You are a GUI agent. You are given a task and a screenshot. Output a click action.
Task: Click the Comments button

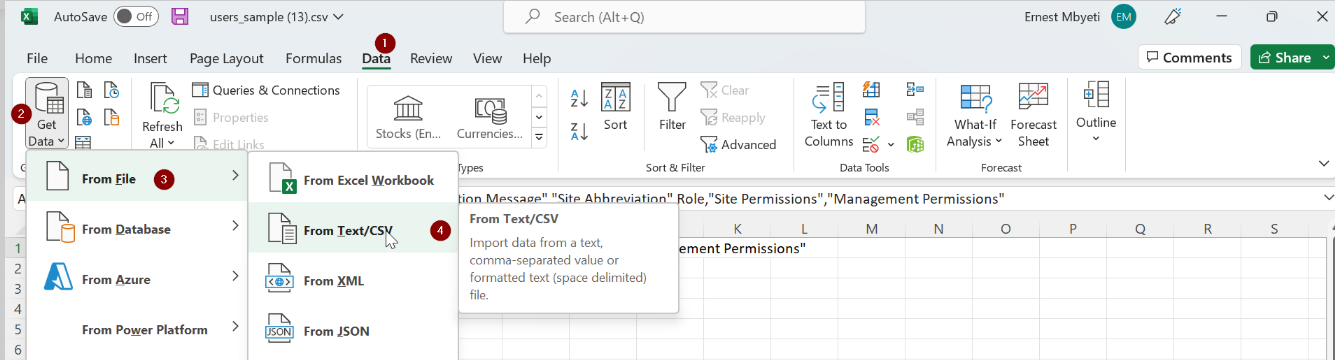(1190, 58)
